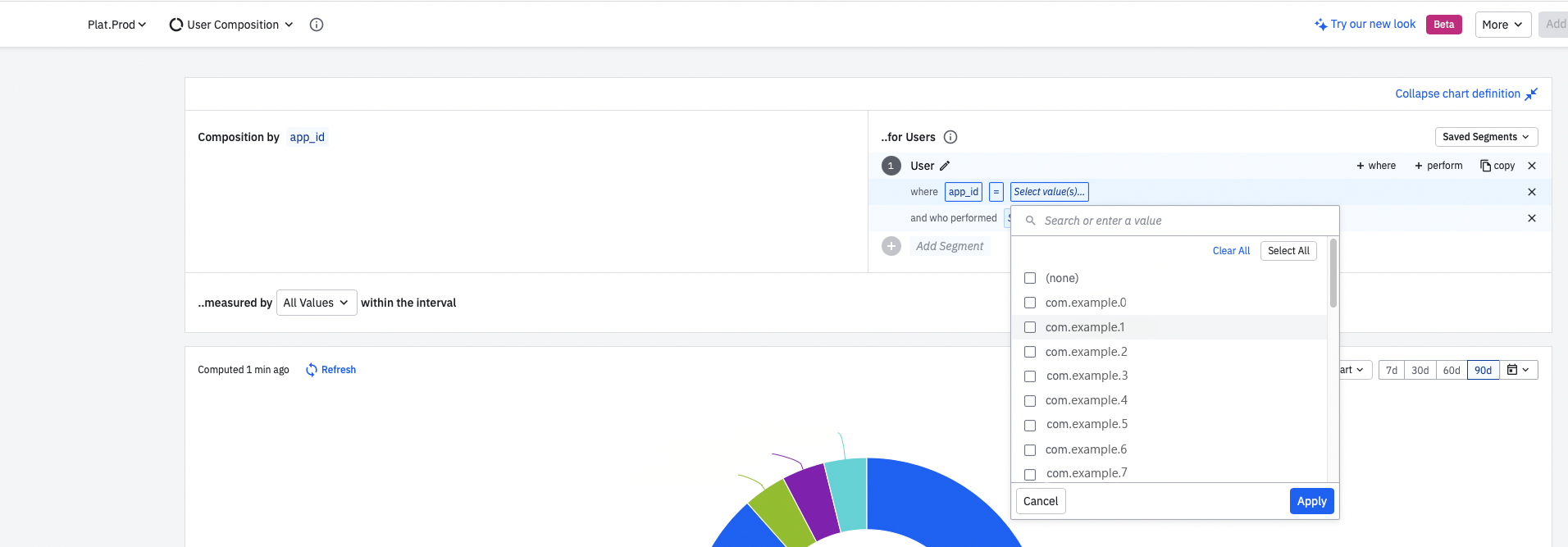The width and height of the screenshot is (1568, 547).
Task: Check the com.example.6 checkbox
Action: point(1030,450)
